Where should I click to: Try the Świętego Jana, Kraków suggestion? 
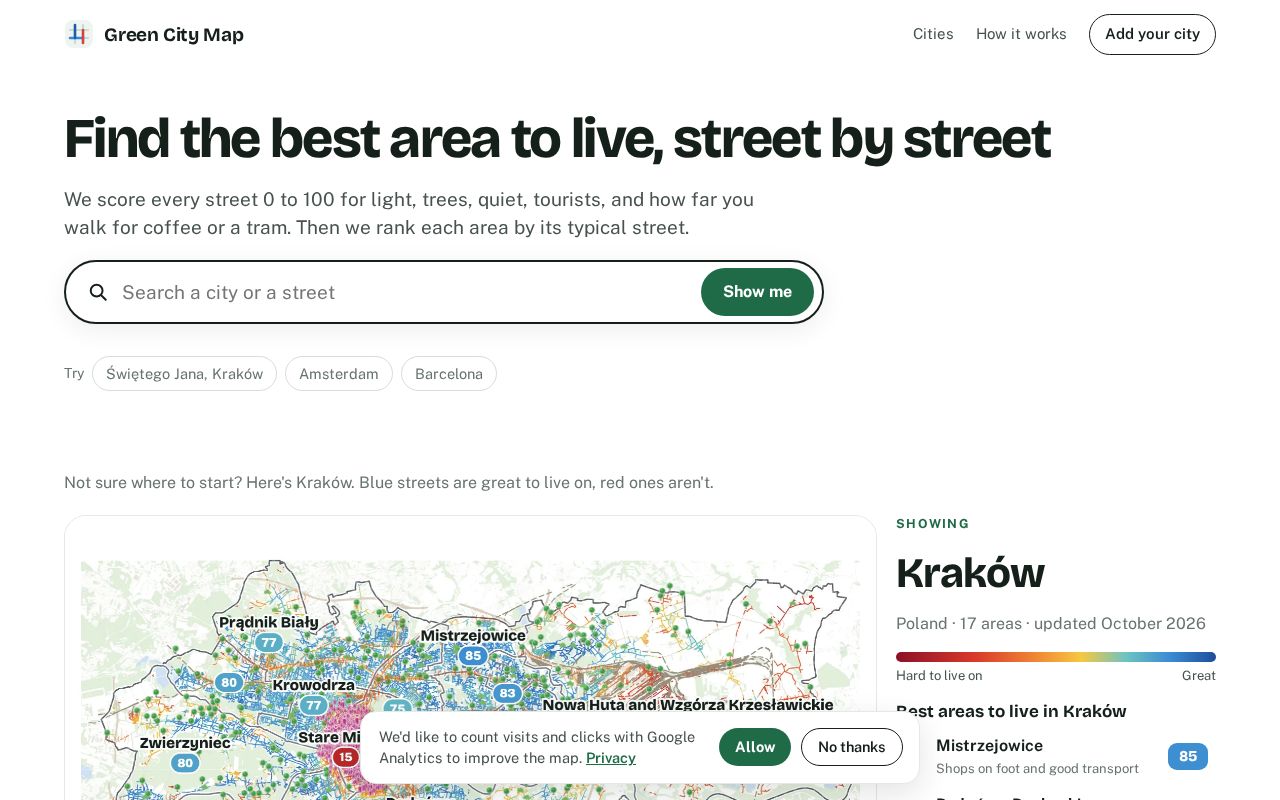click(184, 374)
